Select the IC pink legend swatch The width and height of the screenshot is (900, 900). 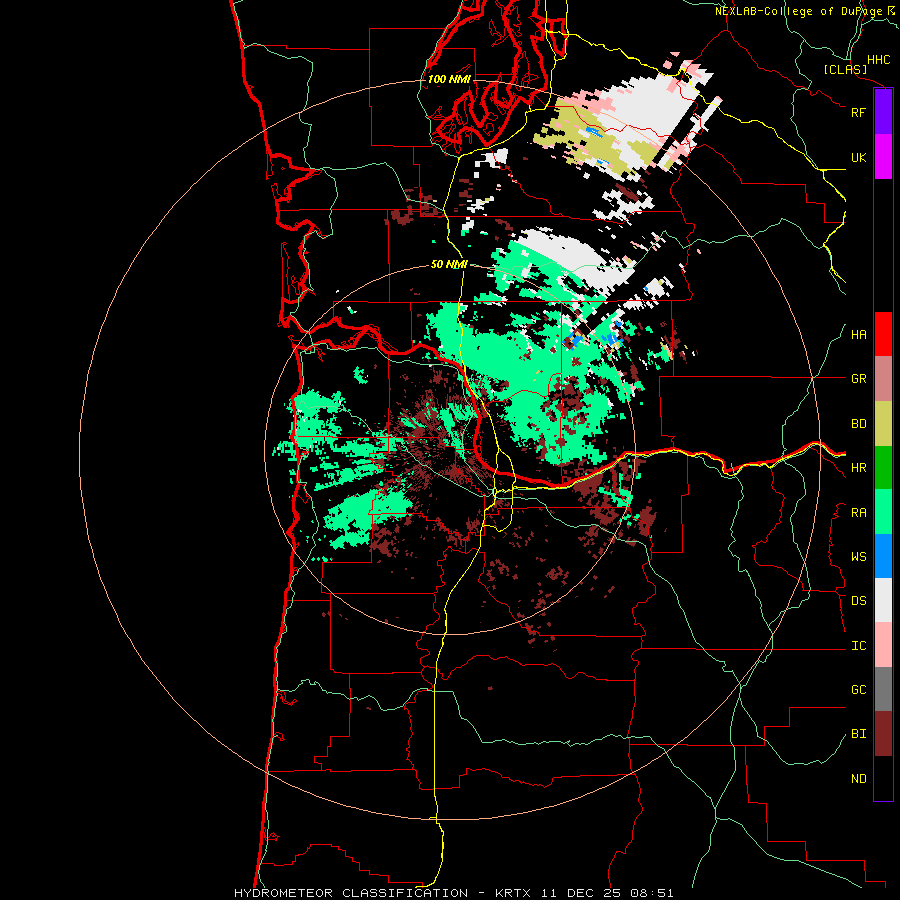(883, 645)
